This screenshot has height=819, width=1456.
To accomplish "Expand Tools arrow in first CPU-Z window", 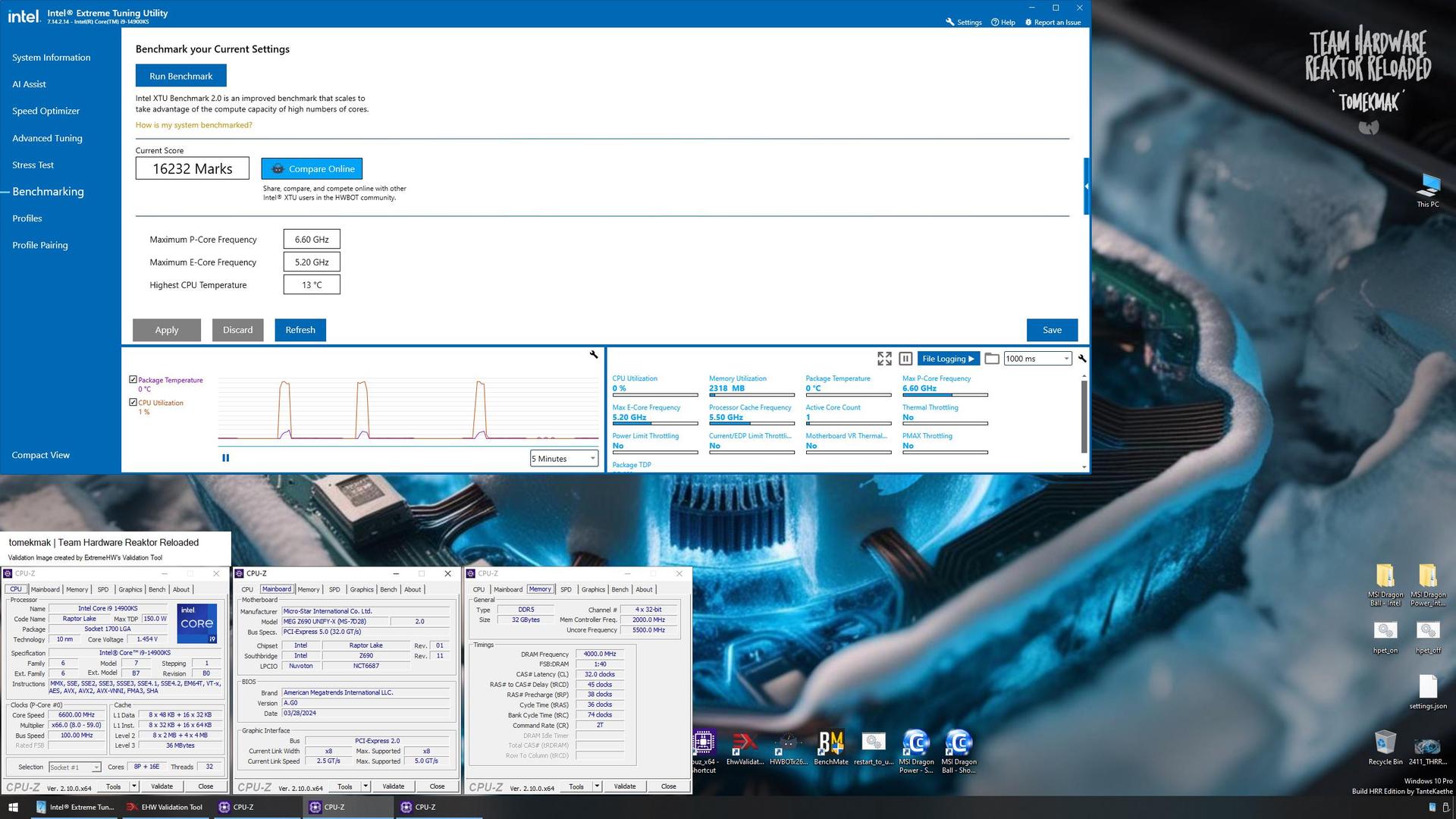I will coord(134,786).
